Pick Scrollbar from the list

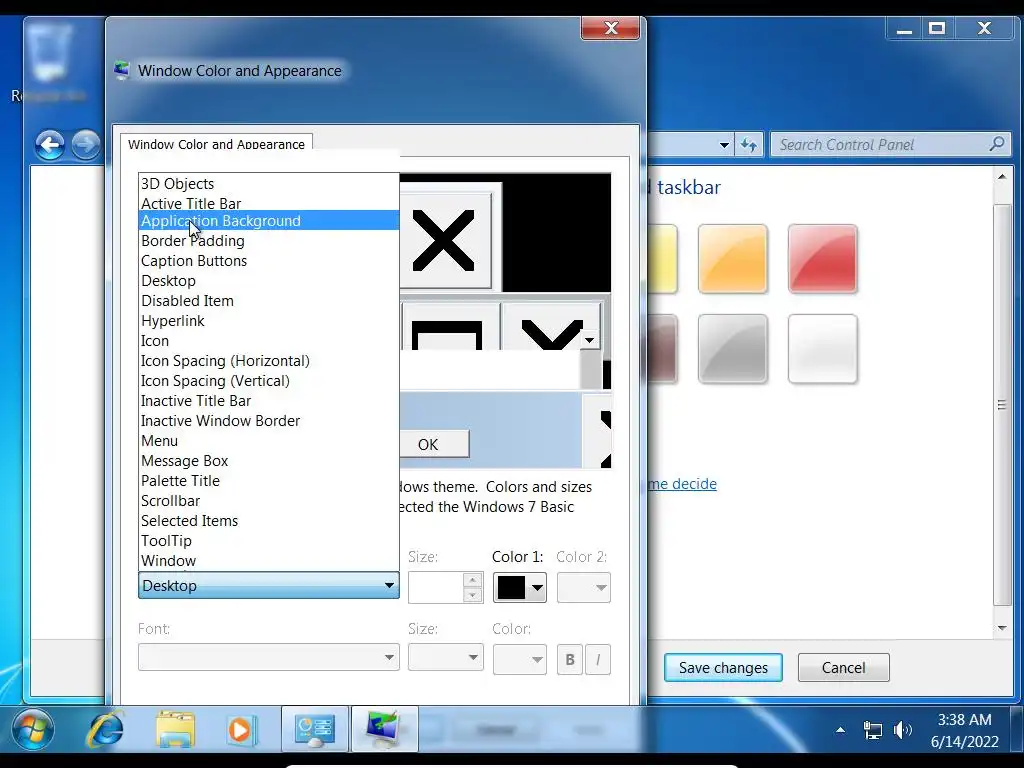(x=268, y=501)
